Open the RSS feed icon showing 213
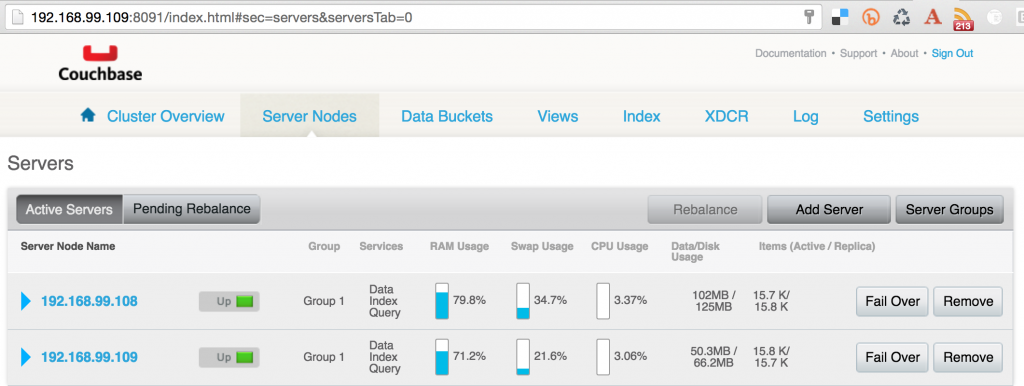The width and height of the screenshot is (1024, 386). (963, 19)
